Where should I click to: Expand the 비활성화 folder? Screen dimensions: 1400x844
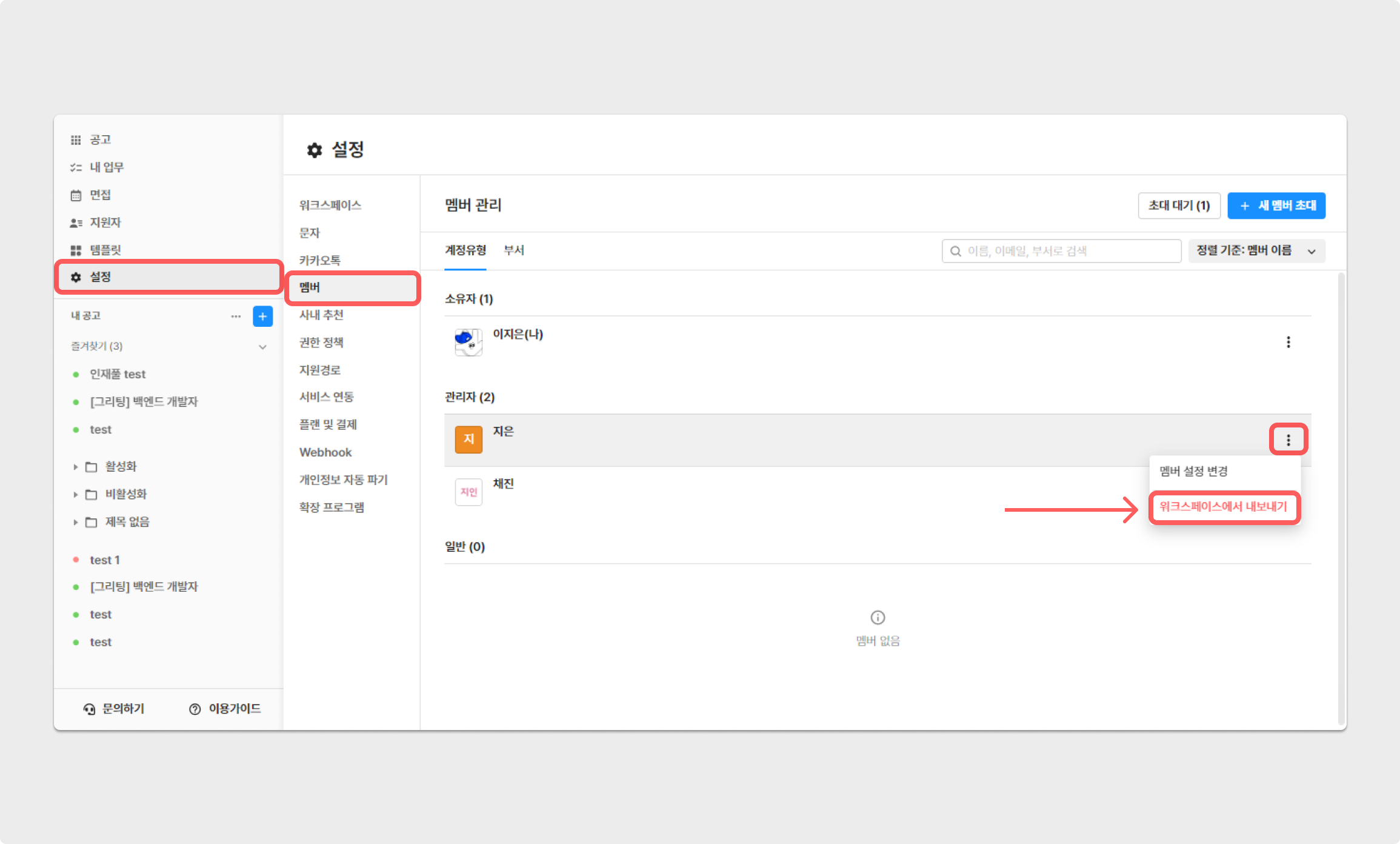[76, 495]
